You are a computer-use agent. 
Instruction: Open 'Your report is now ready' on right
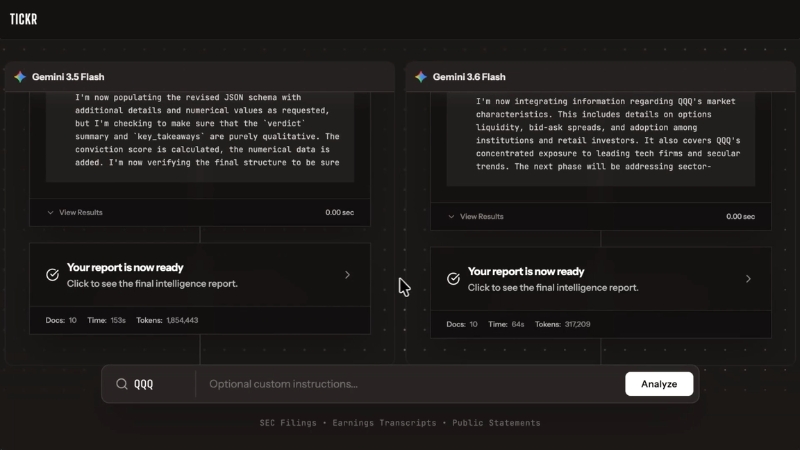[x=601, y=279]
